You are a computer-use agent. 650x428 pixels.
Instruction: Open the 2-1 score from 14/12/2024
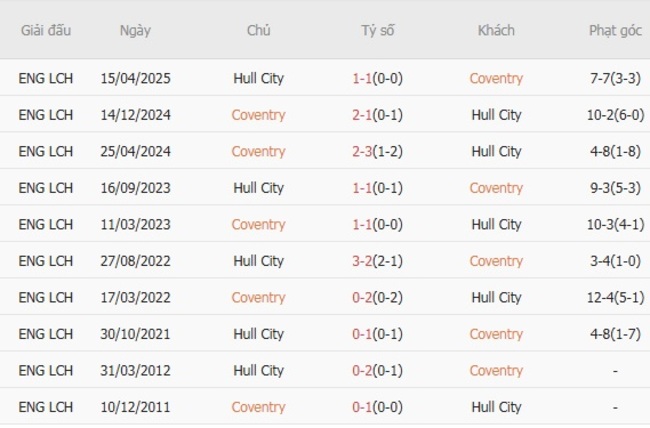click(x=378, y=115)
